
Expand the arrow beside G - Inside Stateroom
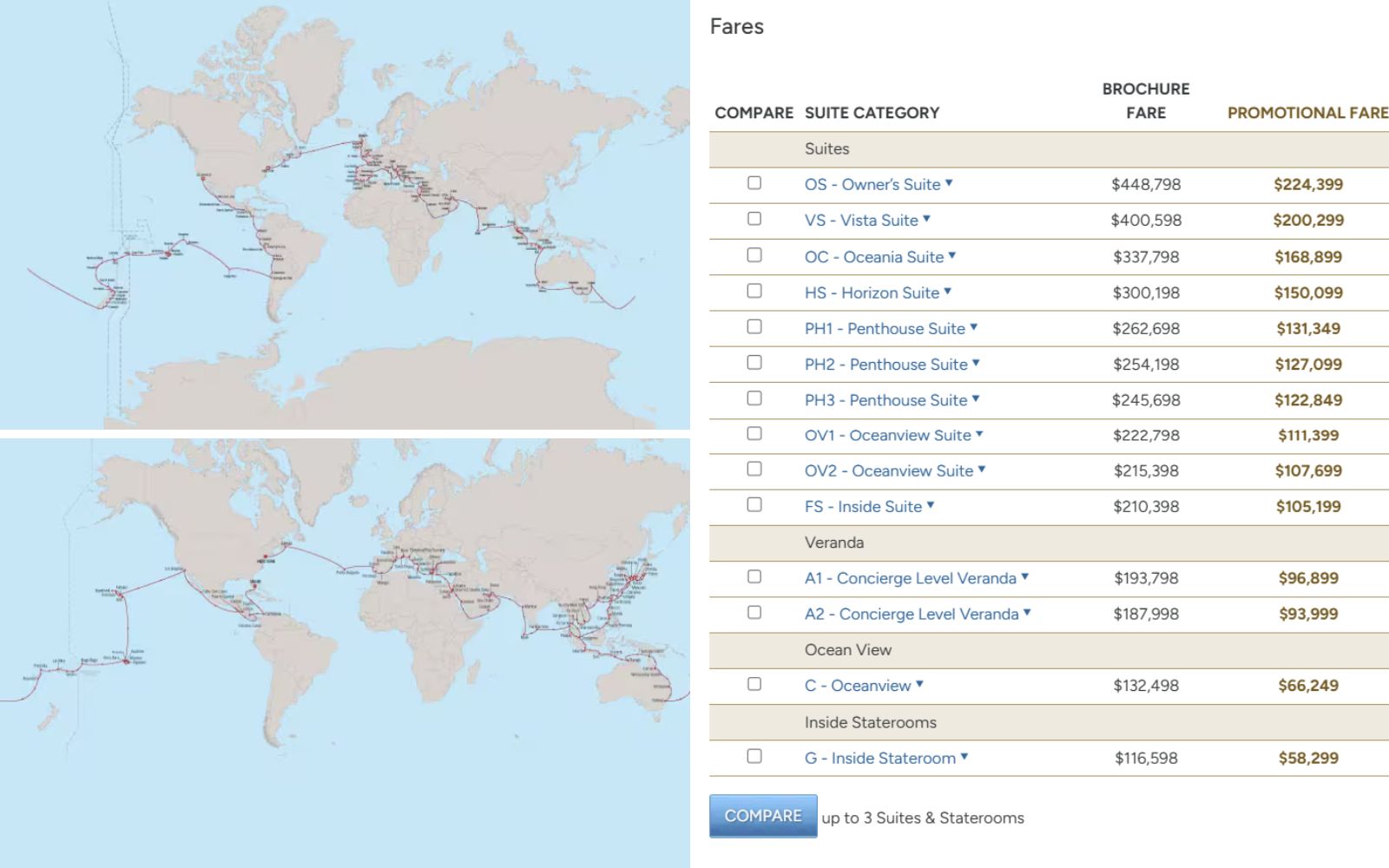point(964,757)
